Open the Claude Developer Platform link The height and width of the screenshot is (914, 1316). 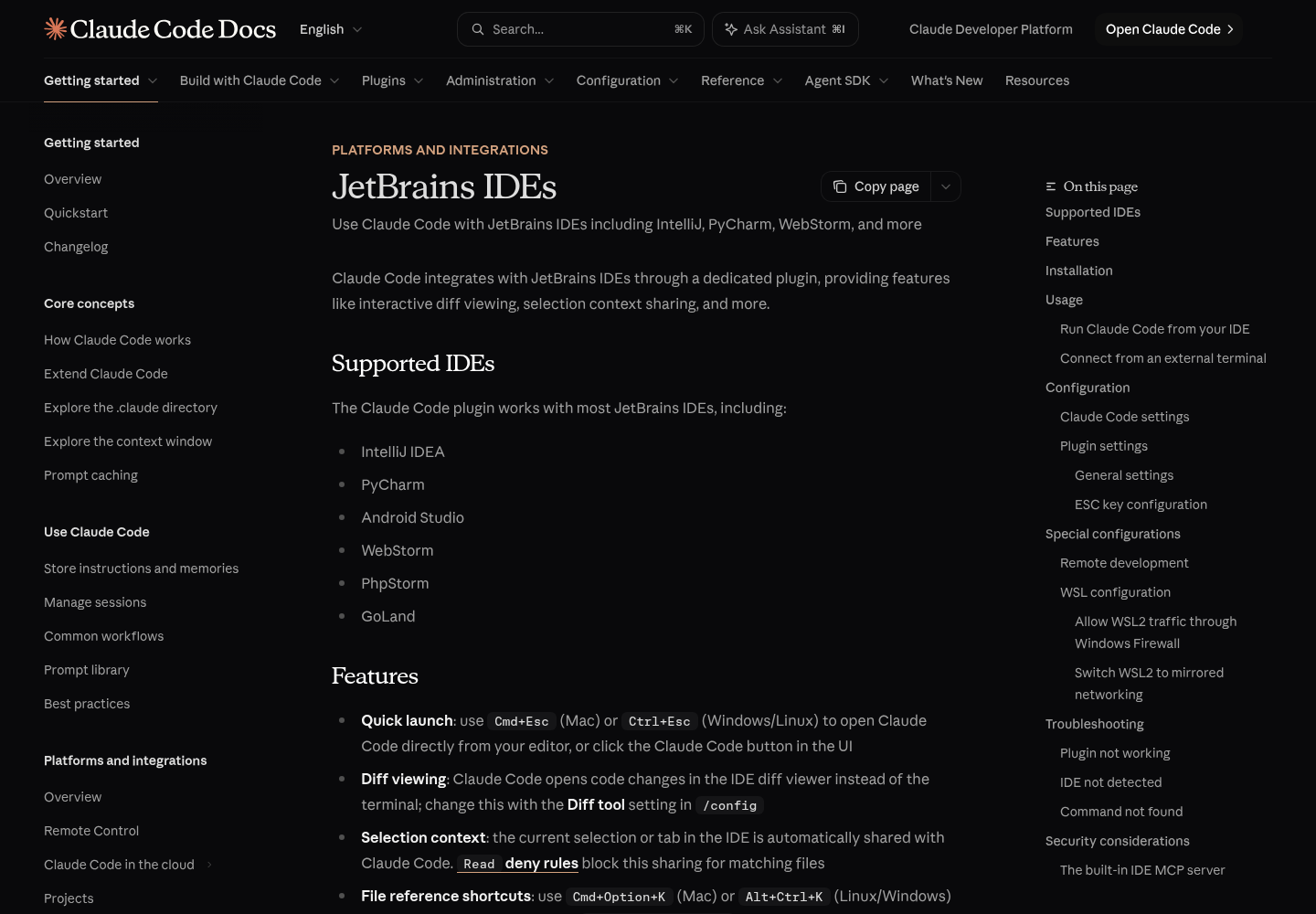tap(991, 29)
